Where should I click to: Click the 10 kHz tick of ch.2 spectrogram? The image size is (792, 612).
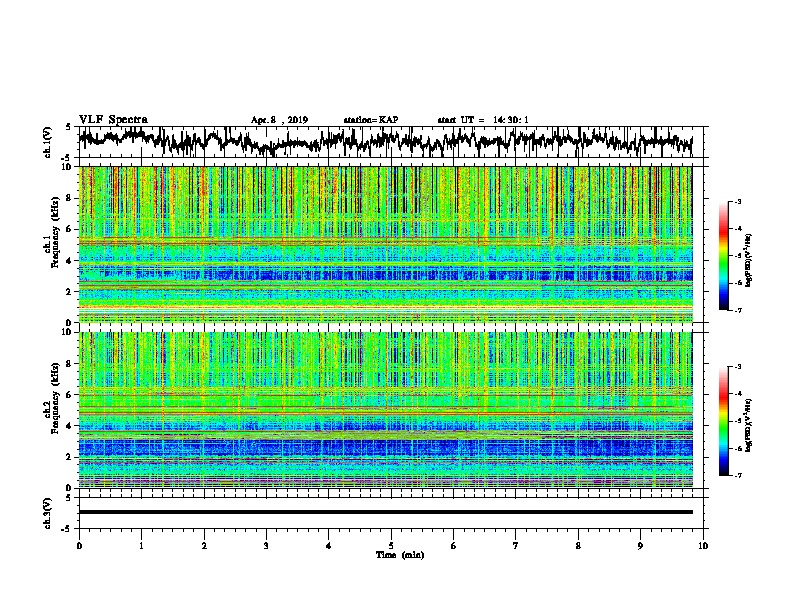pyautogui.click(x=67, y=332)
